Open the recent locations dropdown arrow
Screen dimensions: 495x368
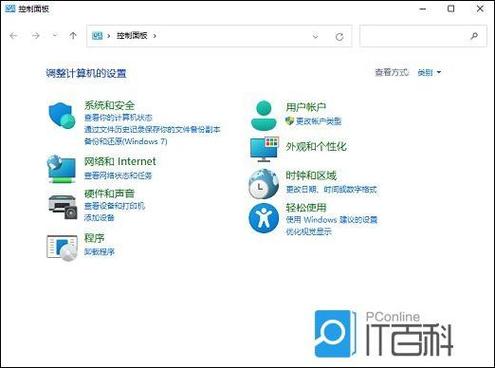click(55, 35)
